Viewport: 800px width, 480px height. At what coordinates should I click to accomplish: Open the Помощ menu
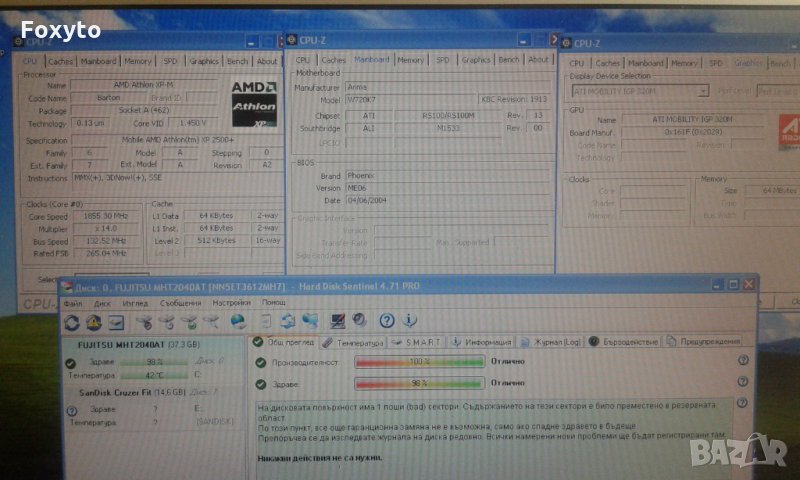pos(273,302)
